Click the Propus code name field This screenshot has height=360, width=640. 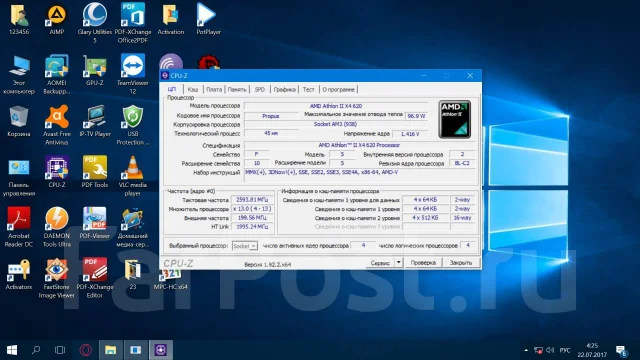[x=271, y=116]
